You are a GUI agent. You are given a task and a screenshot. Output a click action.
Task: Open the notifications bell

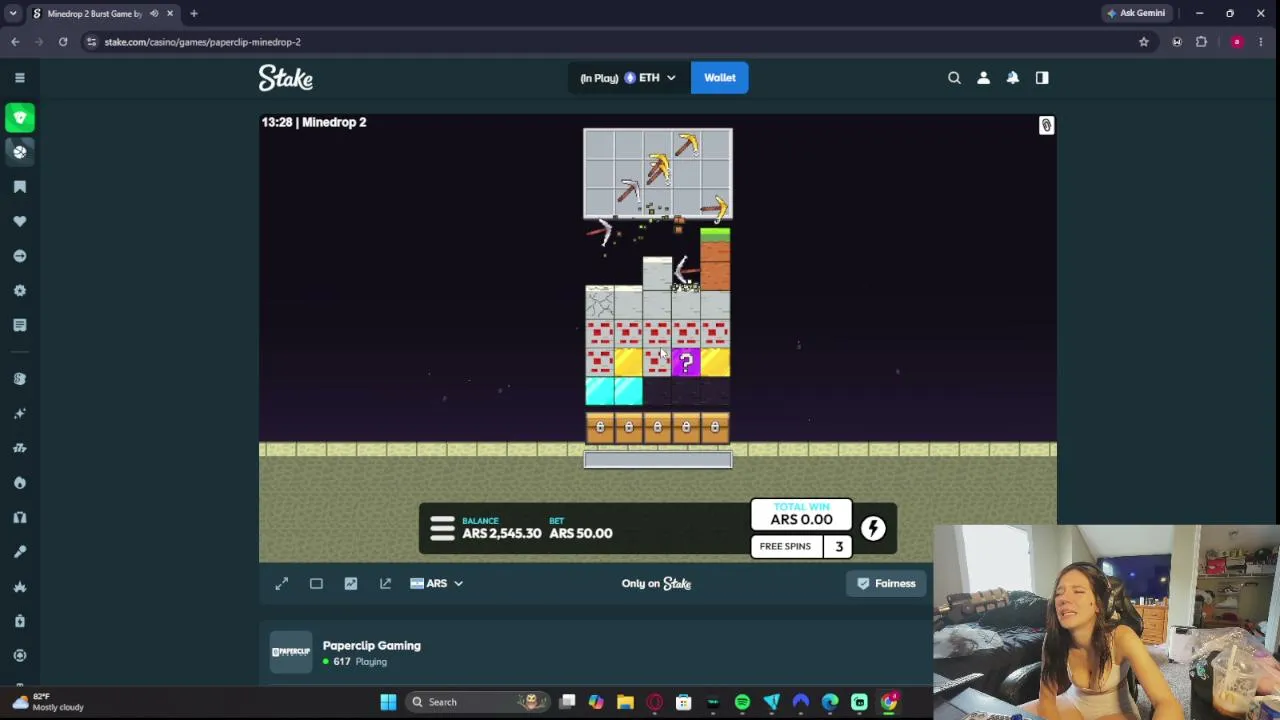pos(1013,77)
